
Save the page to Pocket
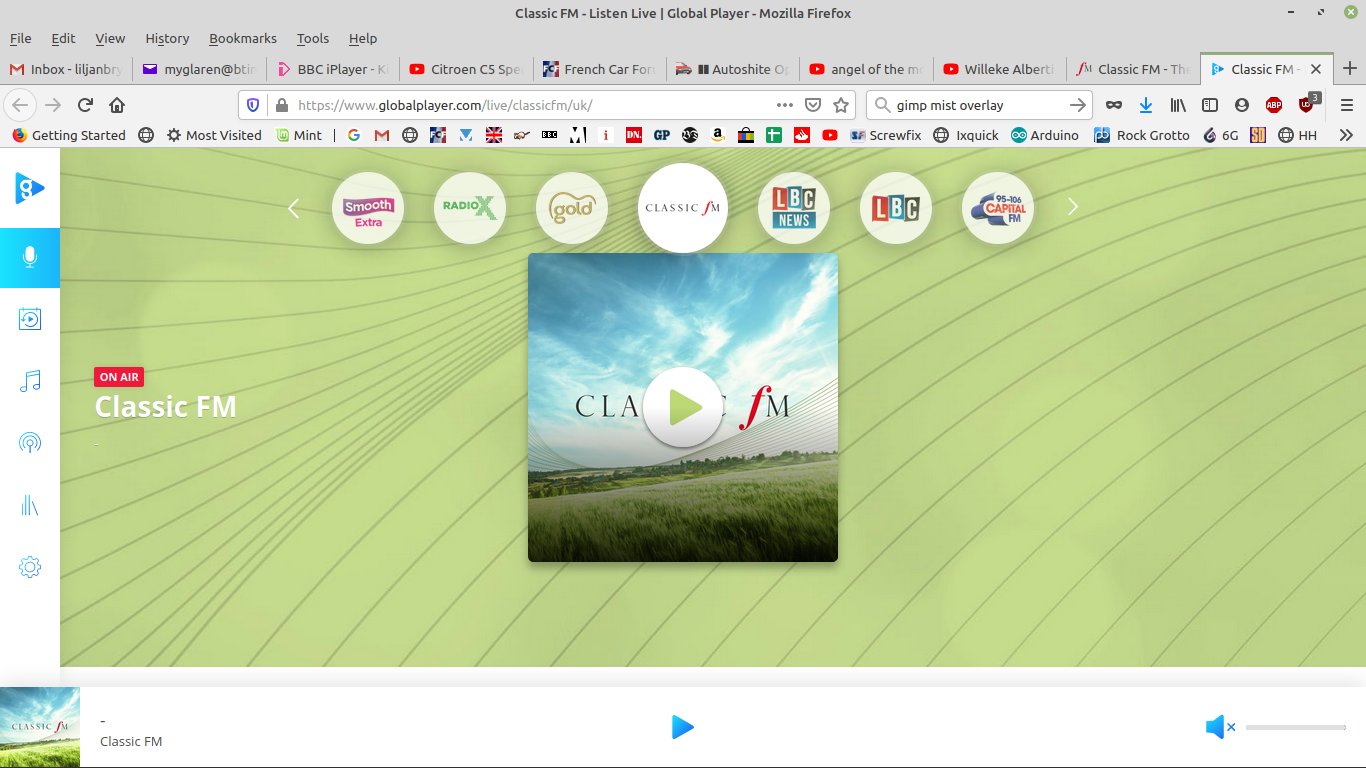[x=814, y=105]
